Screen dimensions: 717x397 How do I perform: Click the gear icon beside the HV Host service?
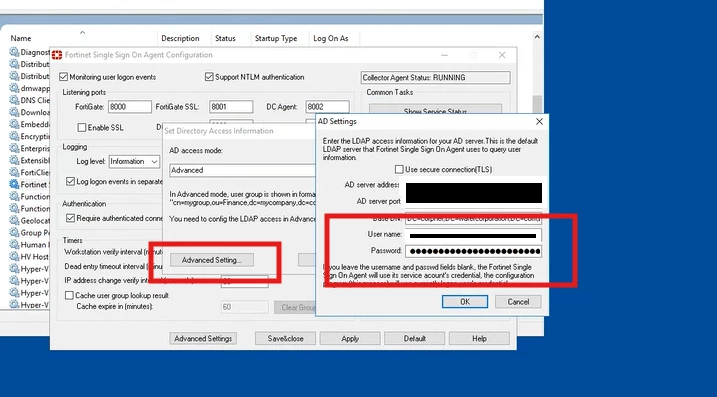(x=14, y=256)
